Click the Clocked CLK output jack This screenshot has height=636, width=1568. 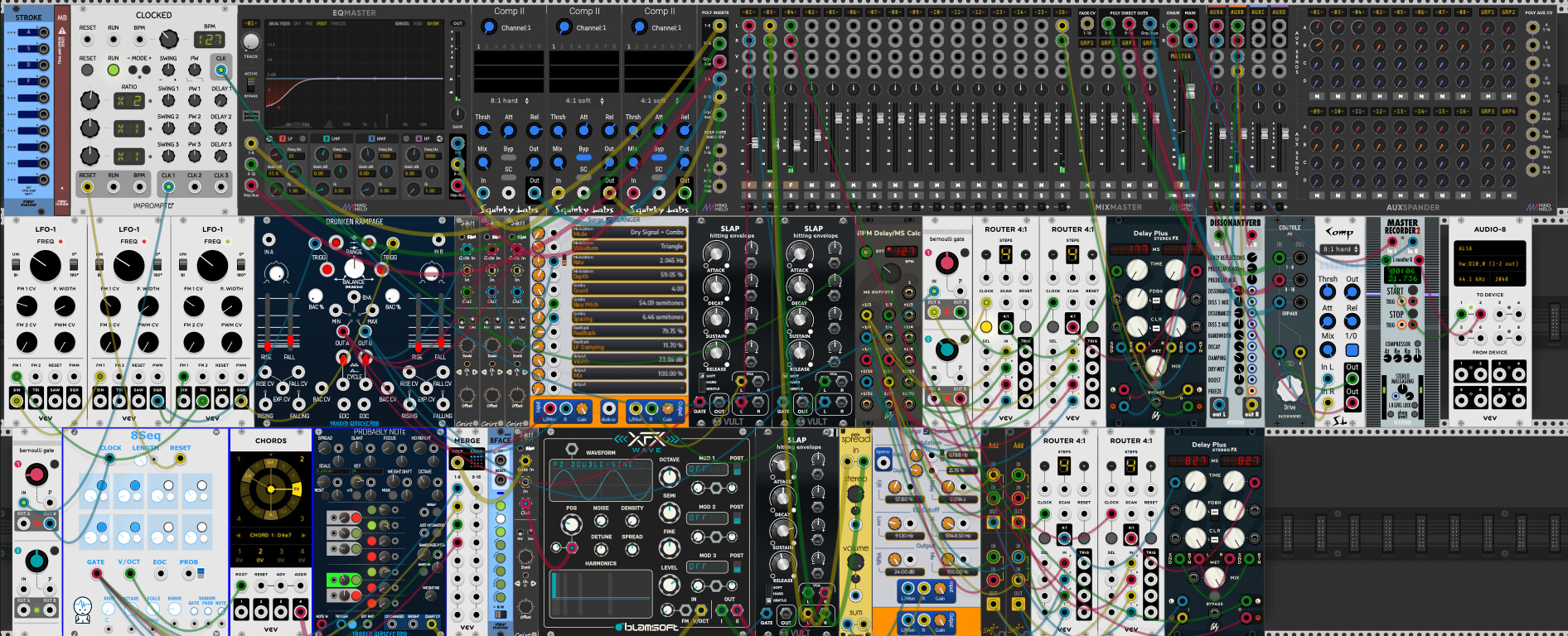[220, 70]
